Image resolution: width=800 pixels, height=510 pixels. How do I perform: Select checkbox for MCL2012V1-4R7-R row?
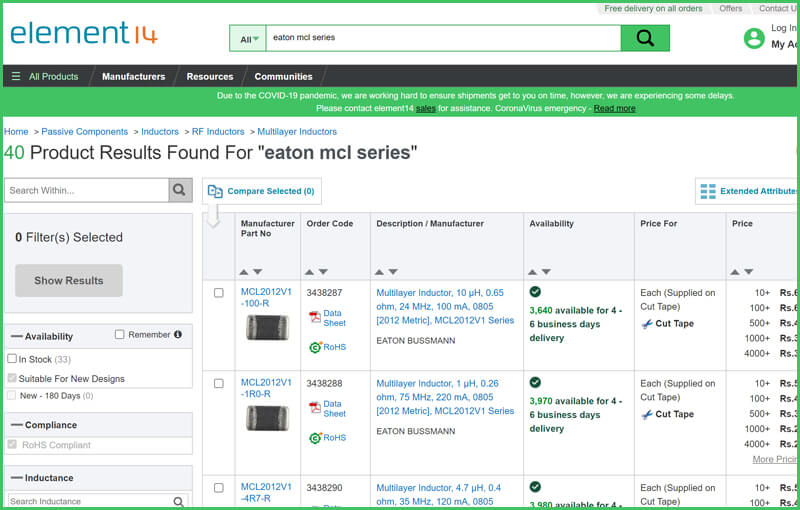(219, 488)
